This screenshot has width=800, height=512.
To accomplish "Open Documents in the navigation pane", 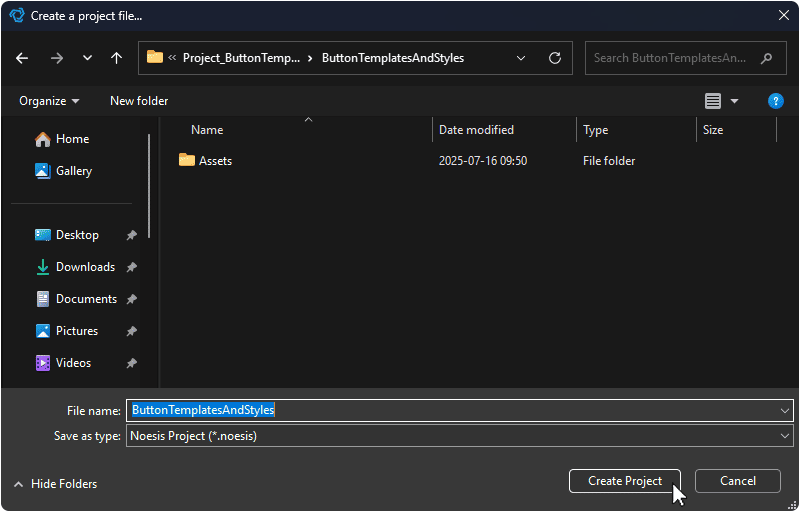I will click(x=76, y=299).
